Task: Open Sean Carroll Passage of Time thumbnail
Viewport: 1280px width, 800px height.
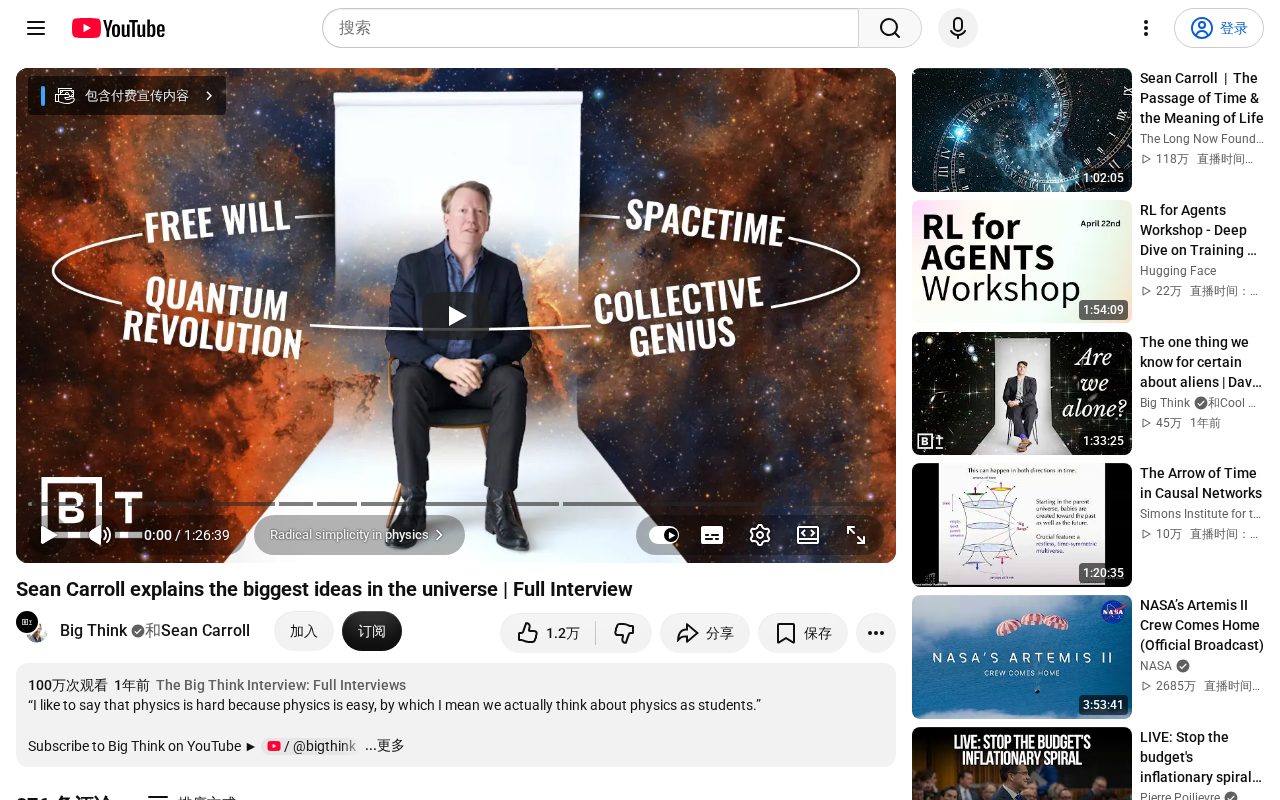Action: point(1022,130)
